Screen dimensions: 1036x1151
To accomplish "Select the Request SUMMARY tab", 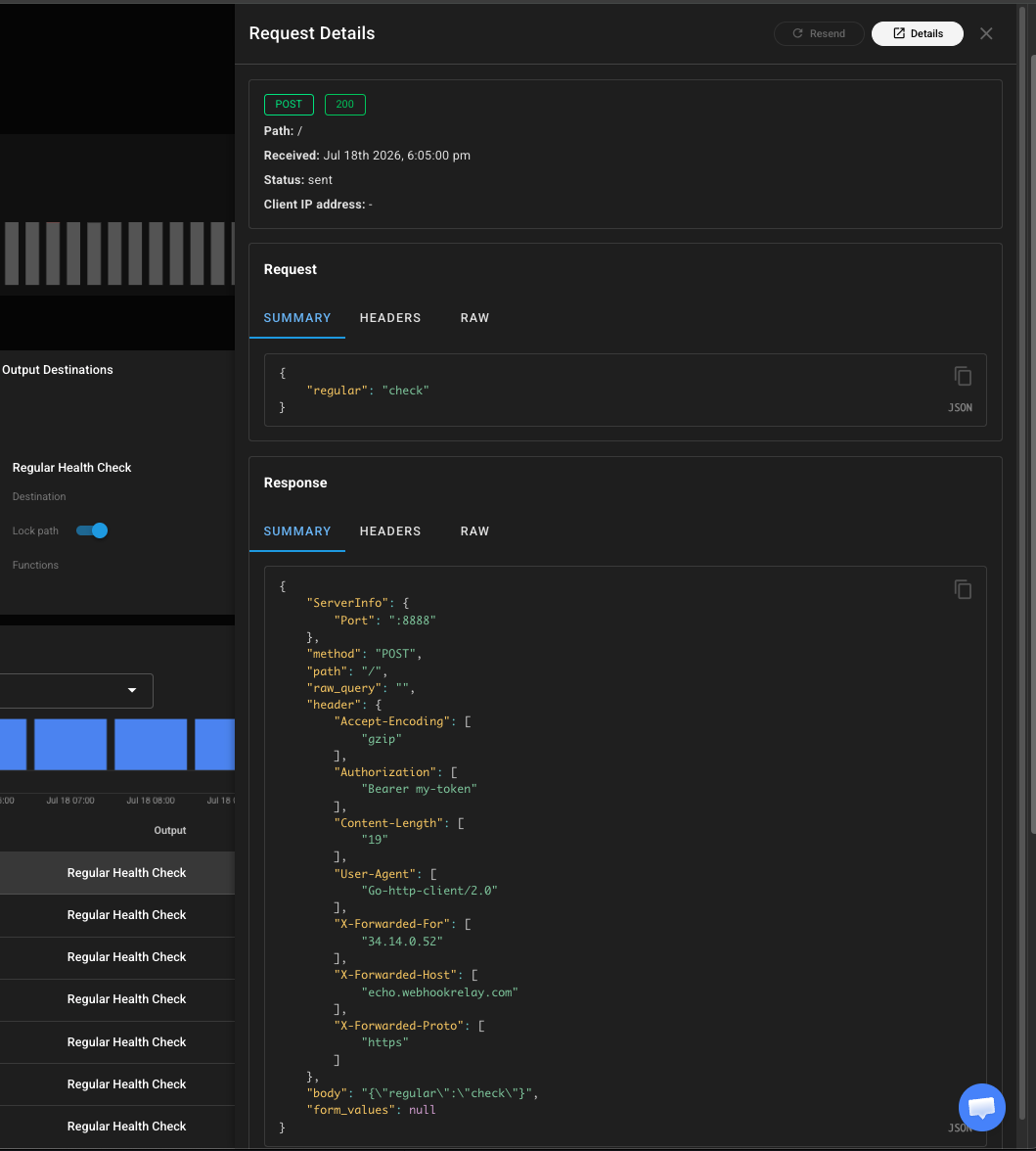I will click(297, 318).
